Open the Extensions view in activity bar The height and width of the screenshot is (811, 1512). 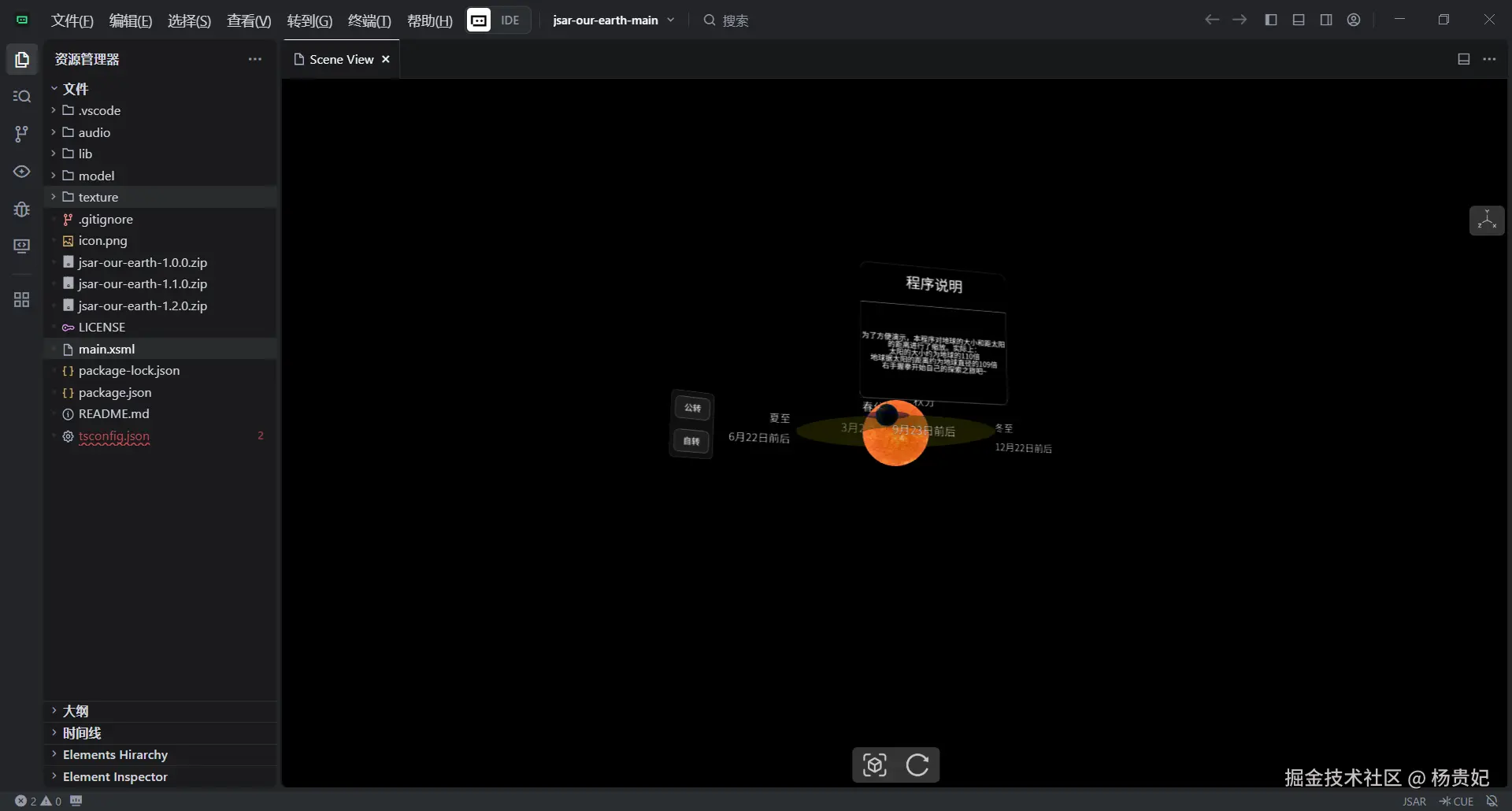[x=22, y=300]
